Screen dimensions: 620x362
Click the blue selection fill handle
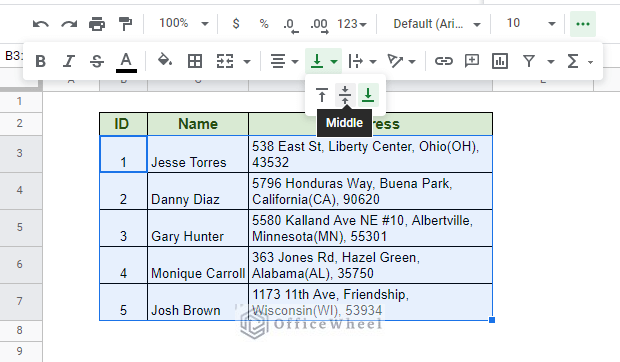[x=492, y=320]
